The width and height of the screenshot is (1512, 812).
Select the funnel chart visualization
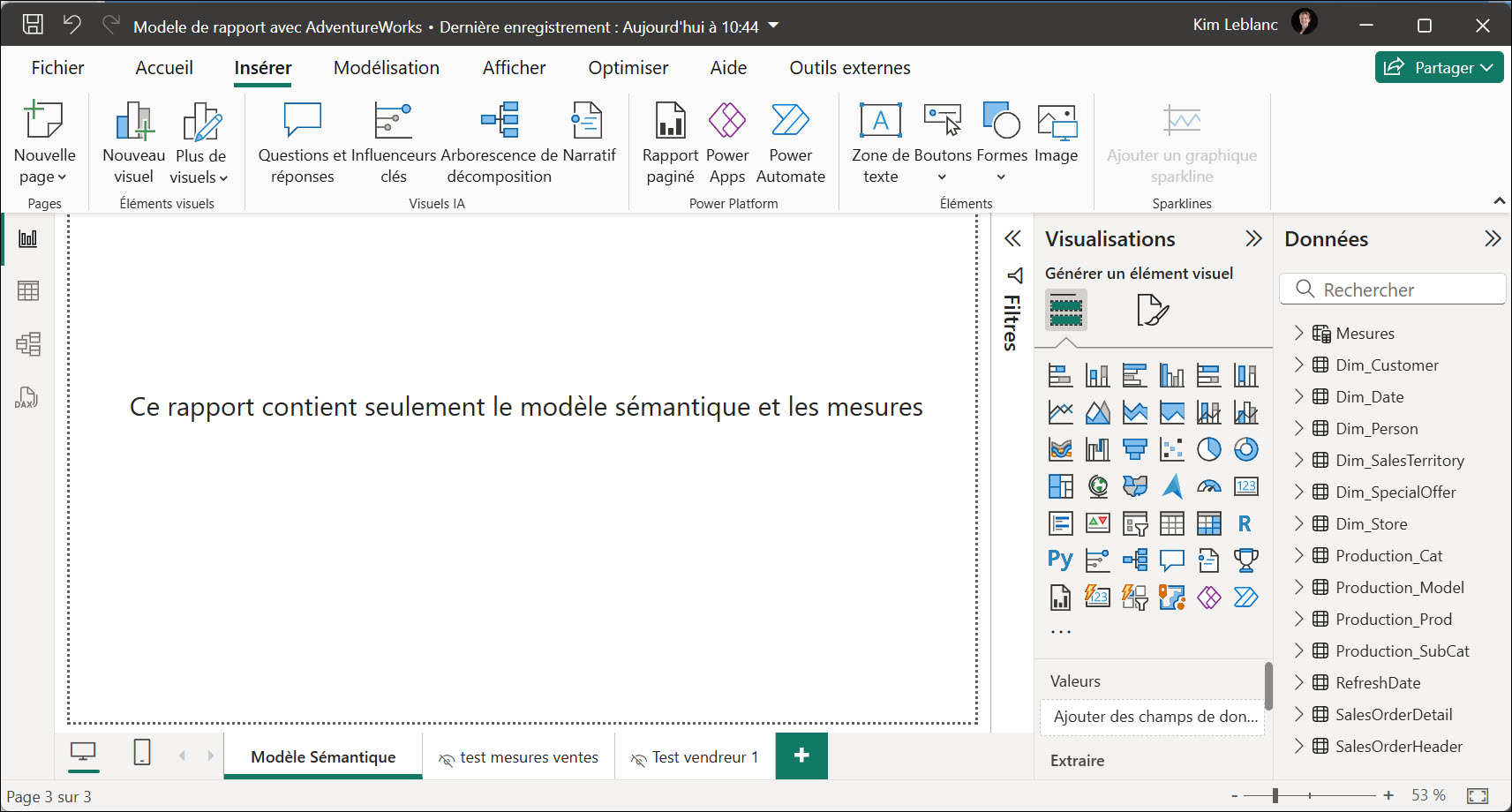click(x=1135, y=449)
